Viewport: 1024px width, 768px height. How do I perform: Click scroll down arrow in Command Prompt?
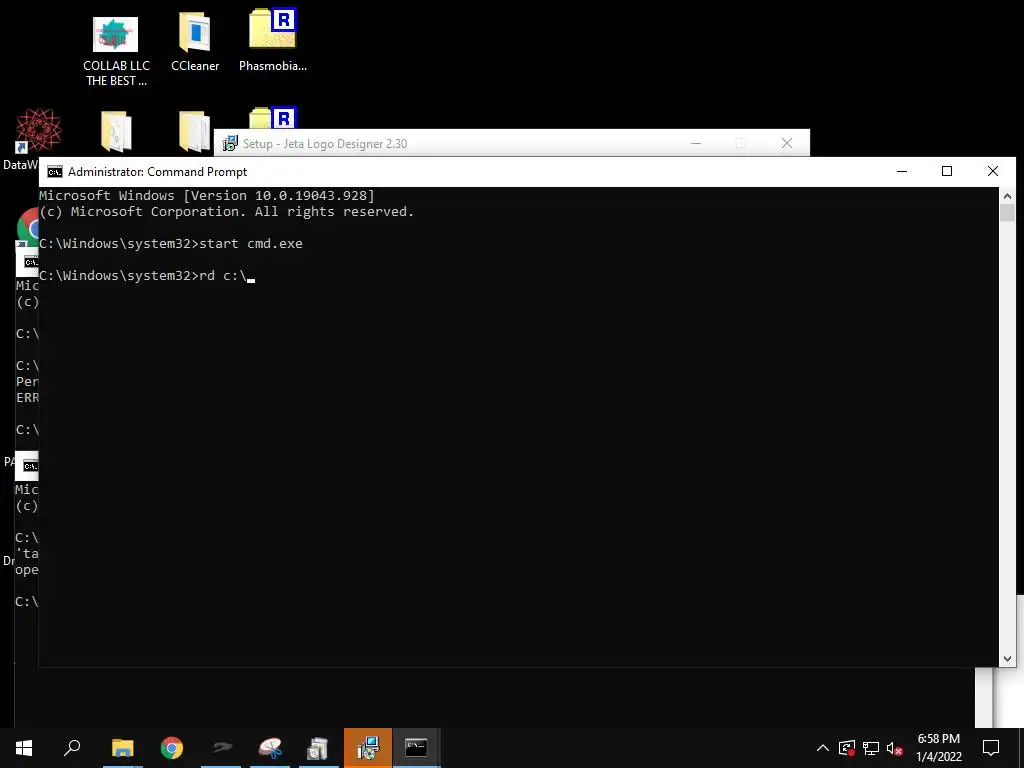tap(1007, 659)
